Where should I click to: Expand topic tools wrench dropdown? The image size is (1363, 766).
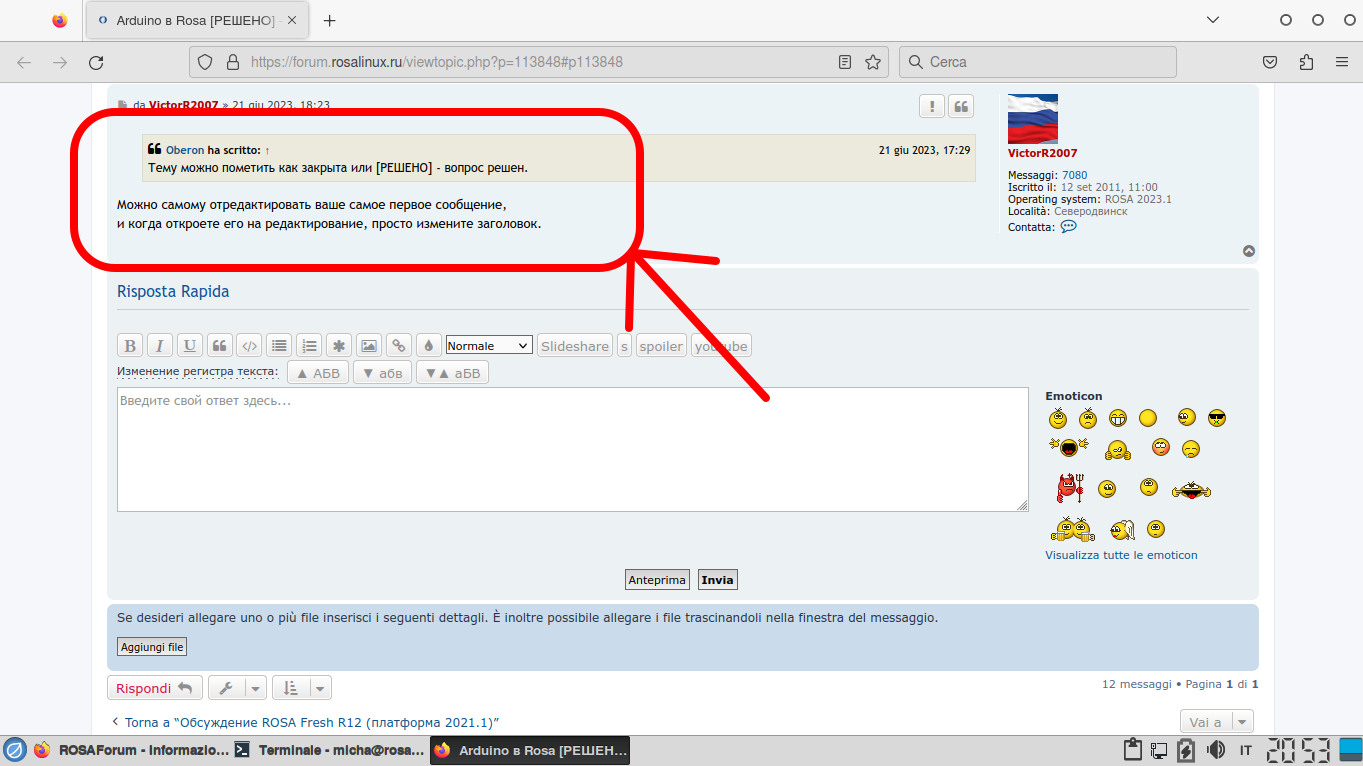(238, 688)
